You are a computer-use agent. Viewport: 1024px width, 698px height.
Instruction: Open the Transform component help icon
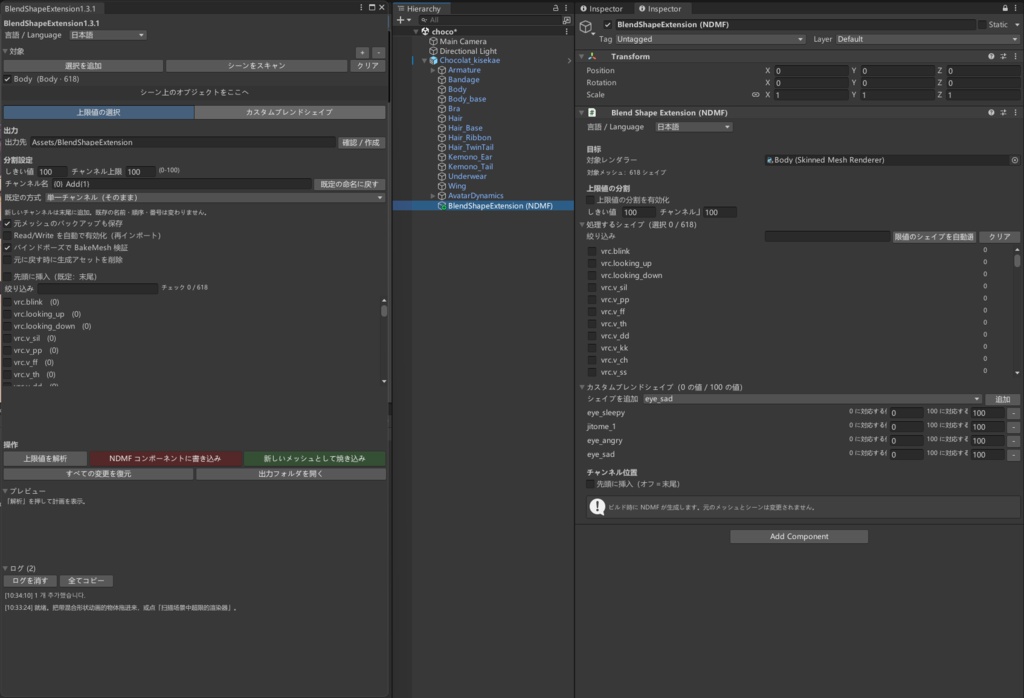point(991,57)
